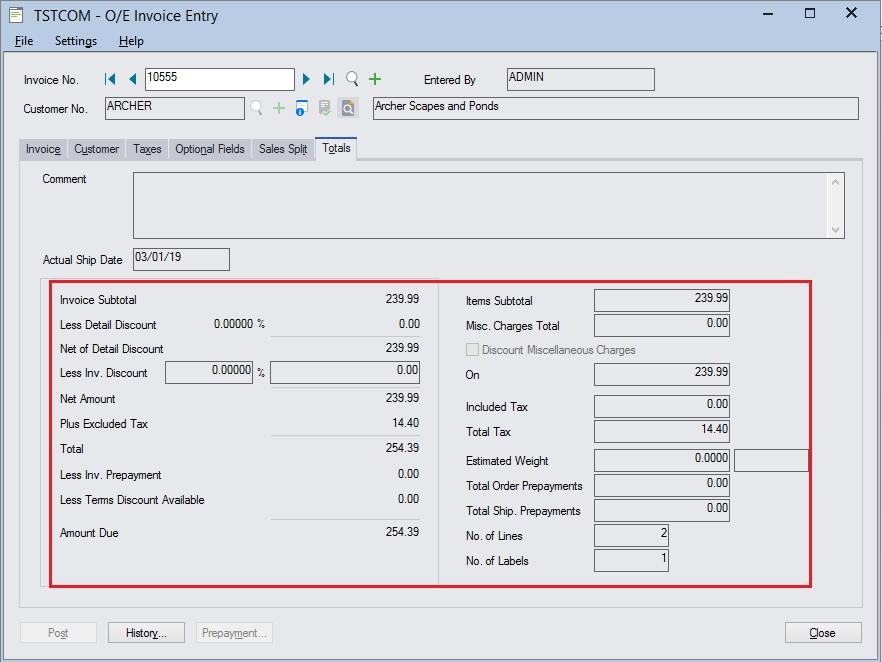Go to the previous invoice record

point(132,79)
